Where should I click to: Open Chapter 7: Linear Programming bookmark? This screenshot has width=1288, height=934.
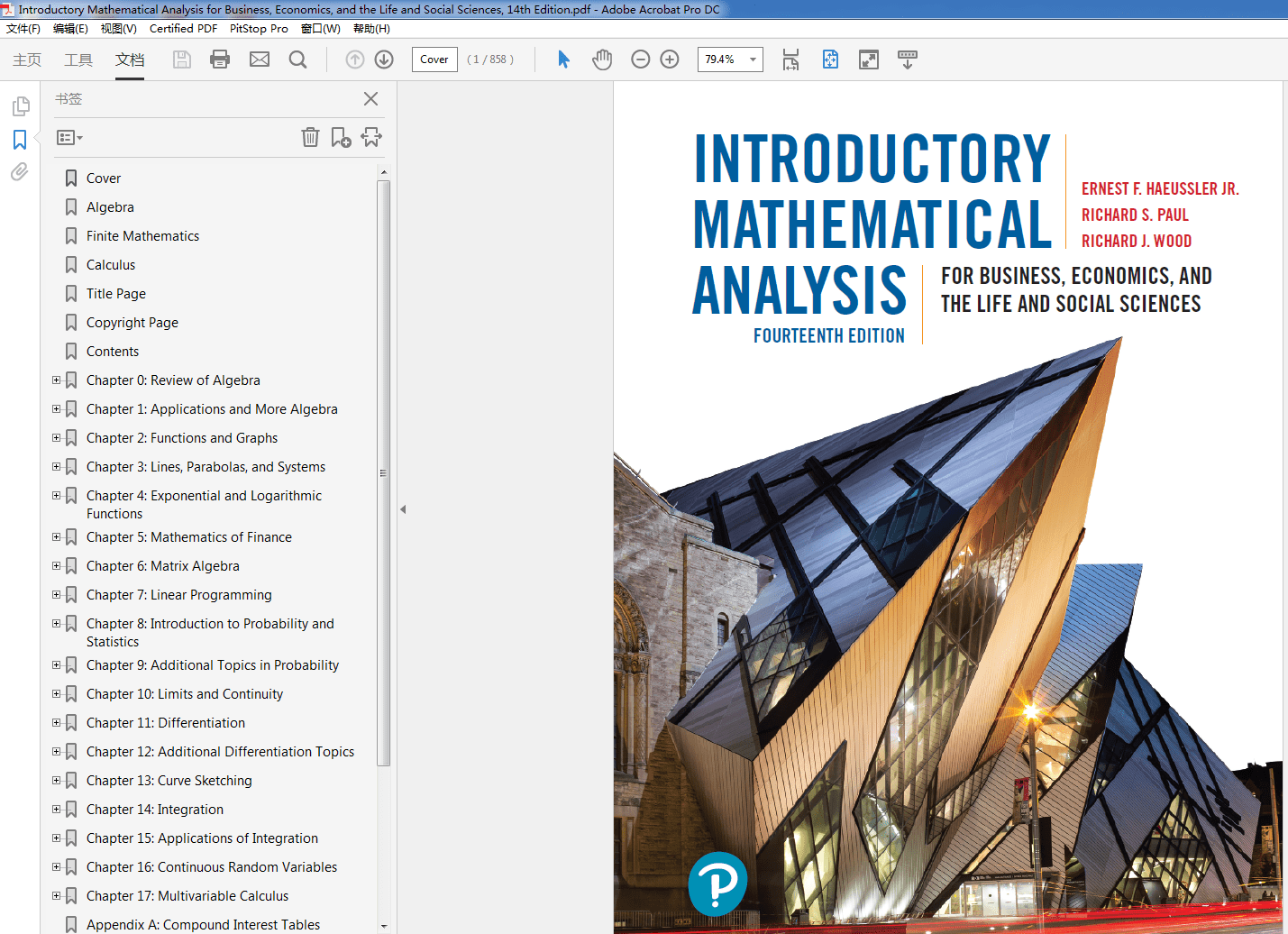[x=178, y=594]
